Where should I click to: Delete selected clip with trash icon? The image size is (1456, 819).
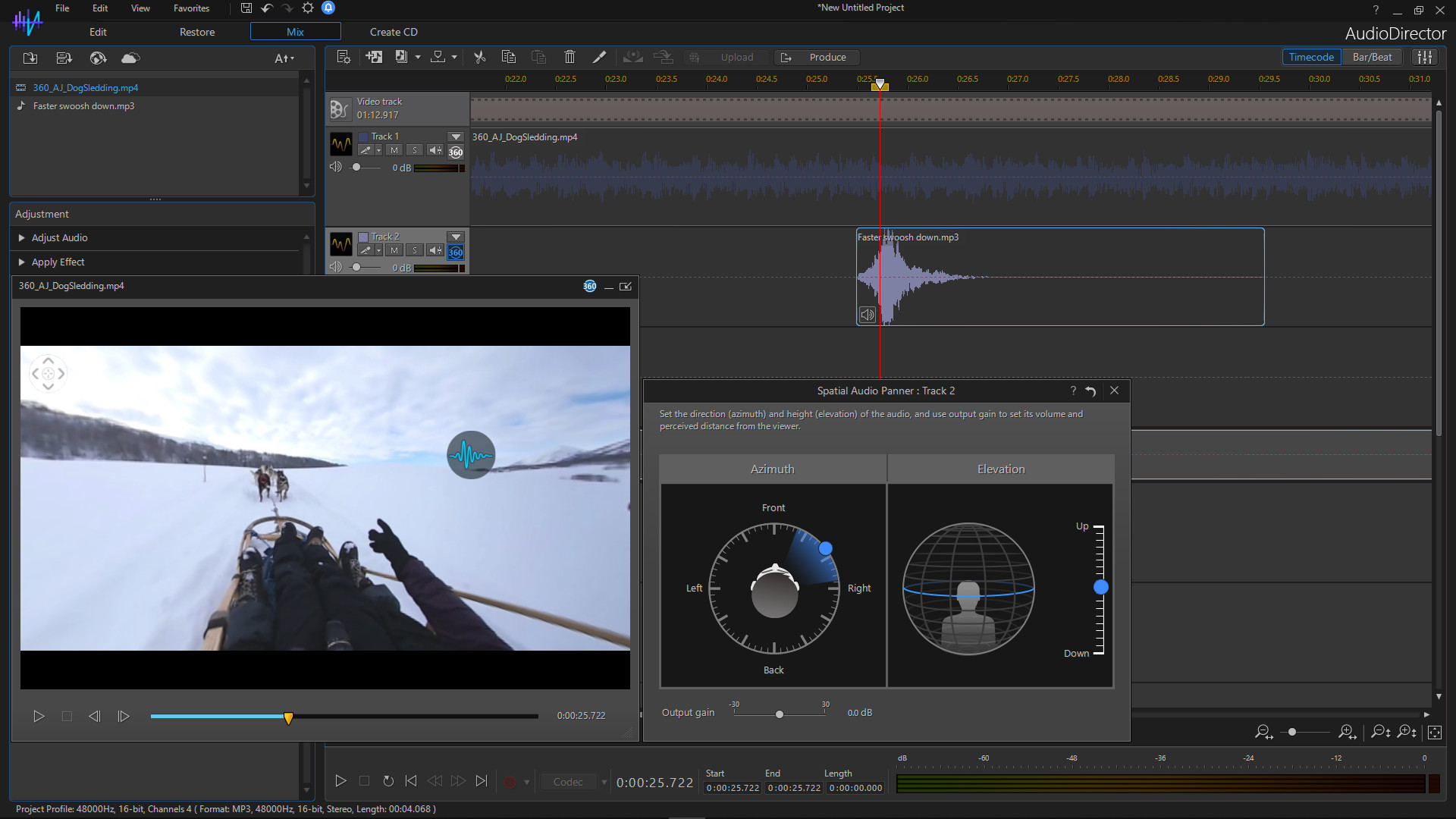click(x=570, y=56)
